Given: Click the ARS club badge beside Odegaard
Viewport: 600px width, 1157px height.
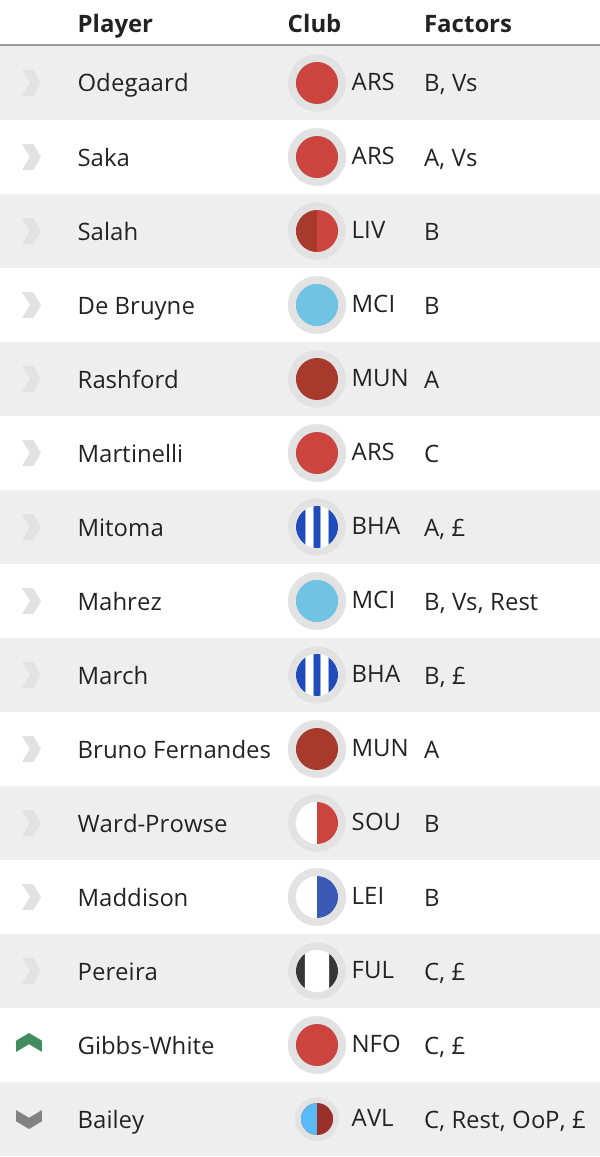Looking at the screenshot, I should (x=316, y=82).
